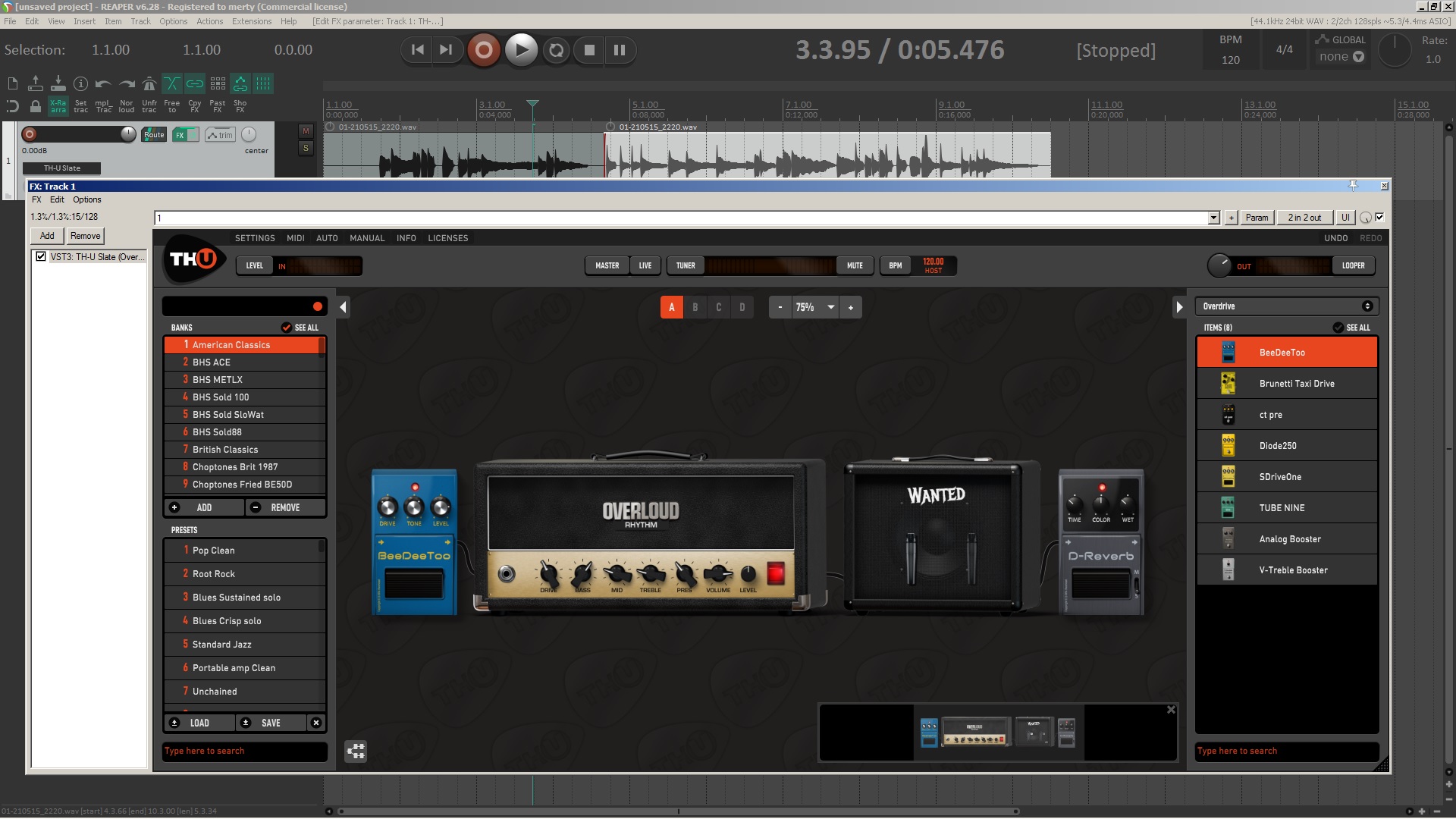Open the Actions menu
The width and height of the screenshot is (1456, 819).
pyautogui.click(x=210, y=21)
